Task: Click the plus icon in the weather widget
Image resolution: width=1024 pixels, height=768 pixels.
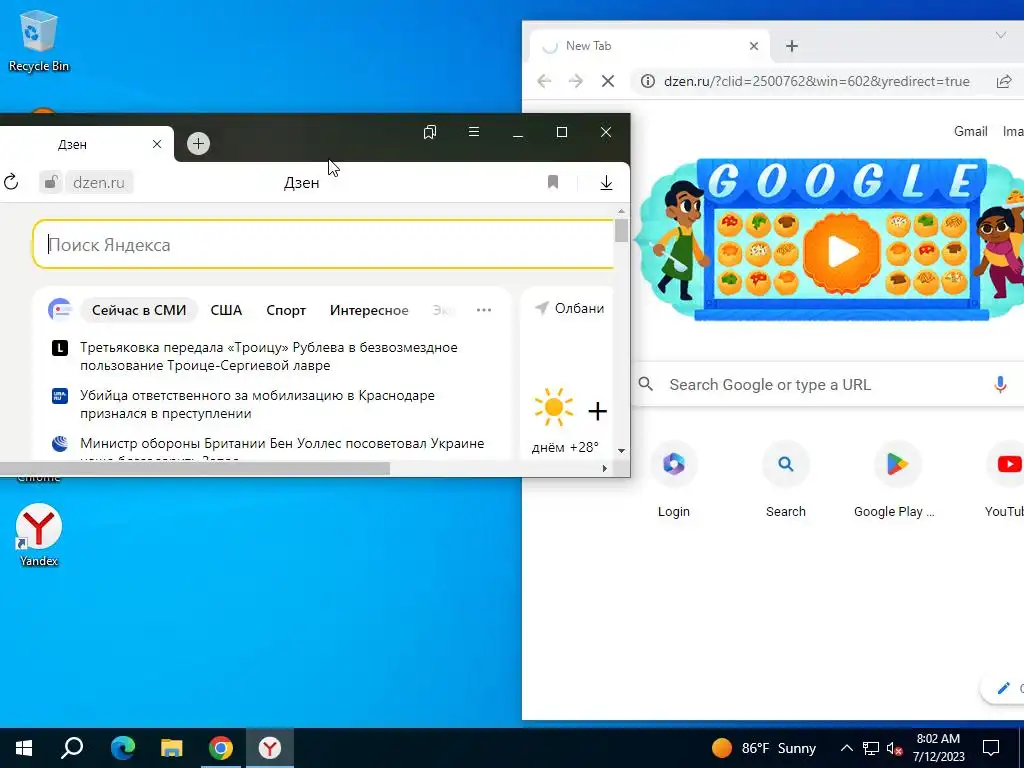Action: [598, 411]
